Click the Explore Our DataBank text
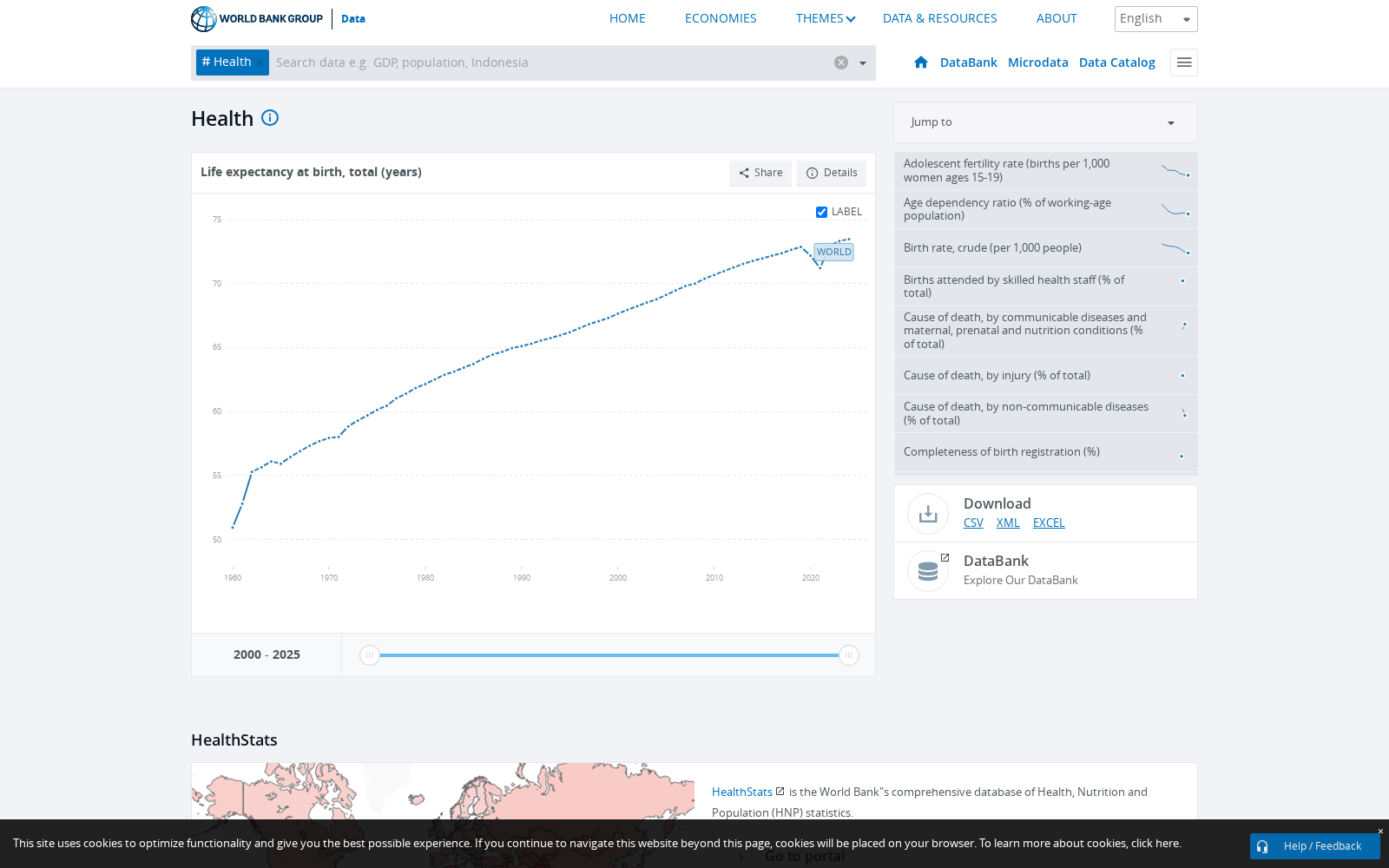The width and height of the screenshot is (1389, 868). point(1021,580)
